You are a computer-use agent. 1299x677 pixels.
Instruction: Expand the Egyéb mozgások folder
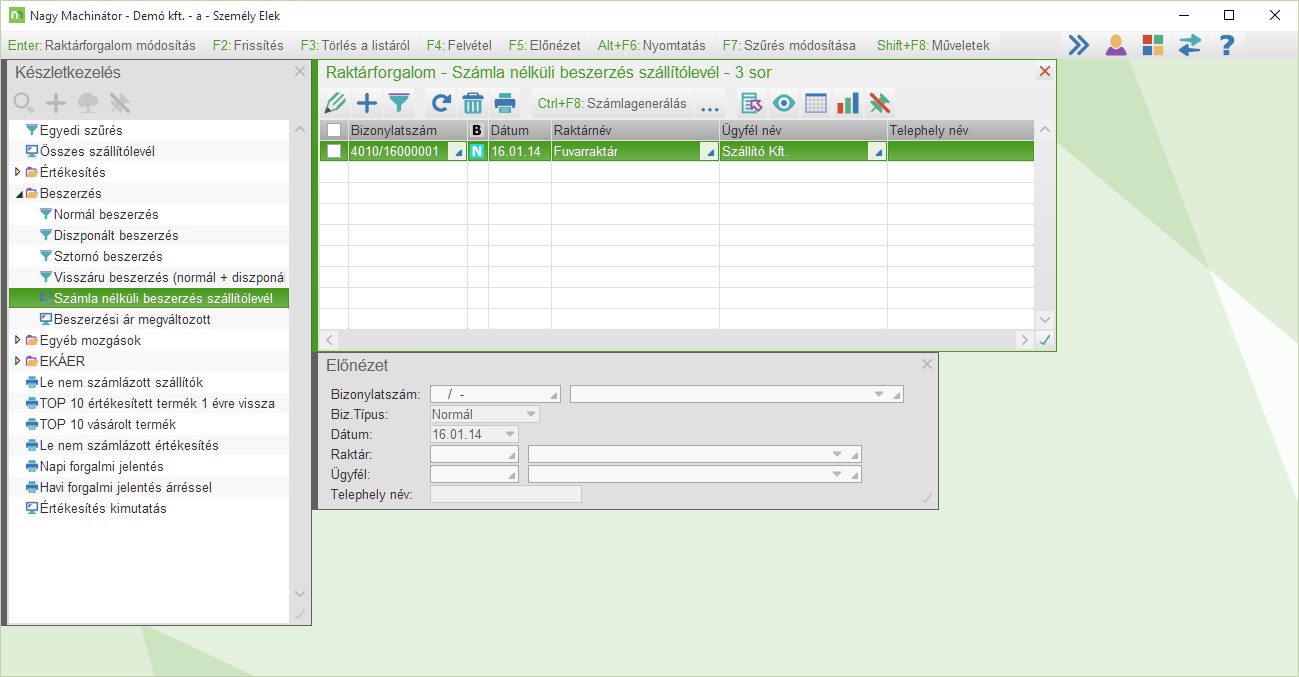pos(17,340)
